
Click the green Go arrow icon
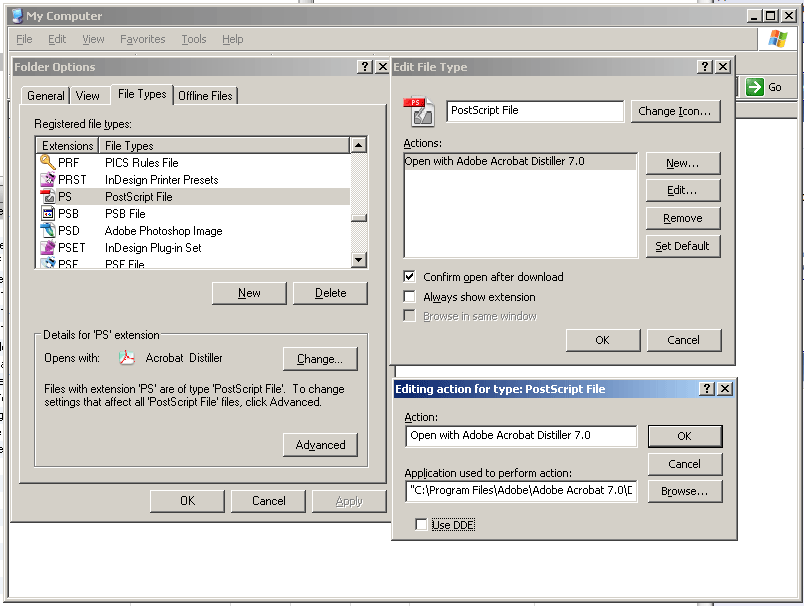(x=754, y=87)
